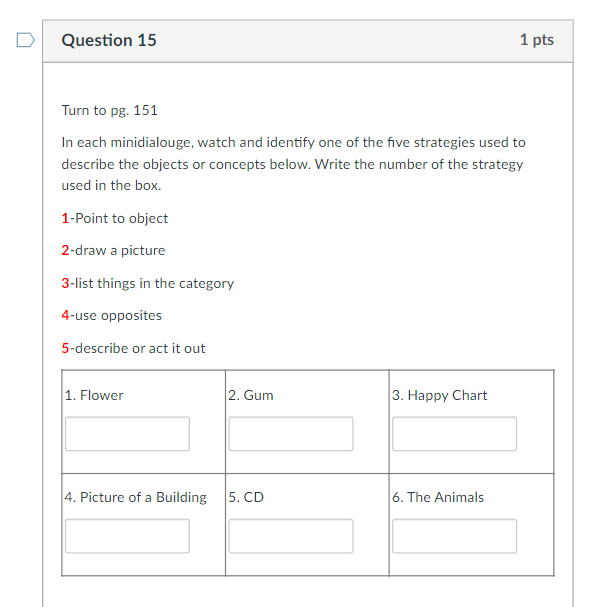The width and height of the screenshot is (607, 607).
Task: Click the answer box under Flower
Action: [x=127, y=434]
